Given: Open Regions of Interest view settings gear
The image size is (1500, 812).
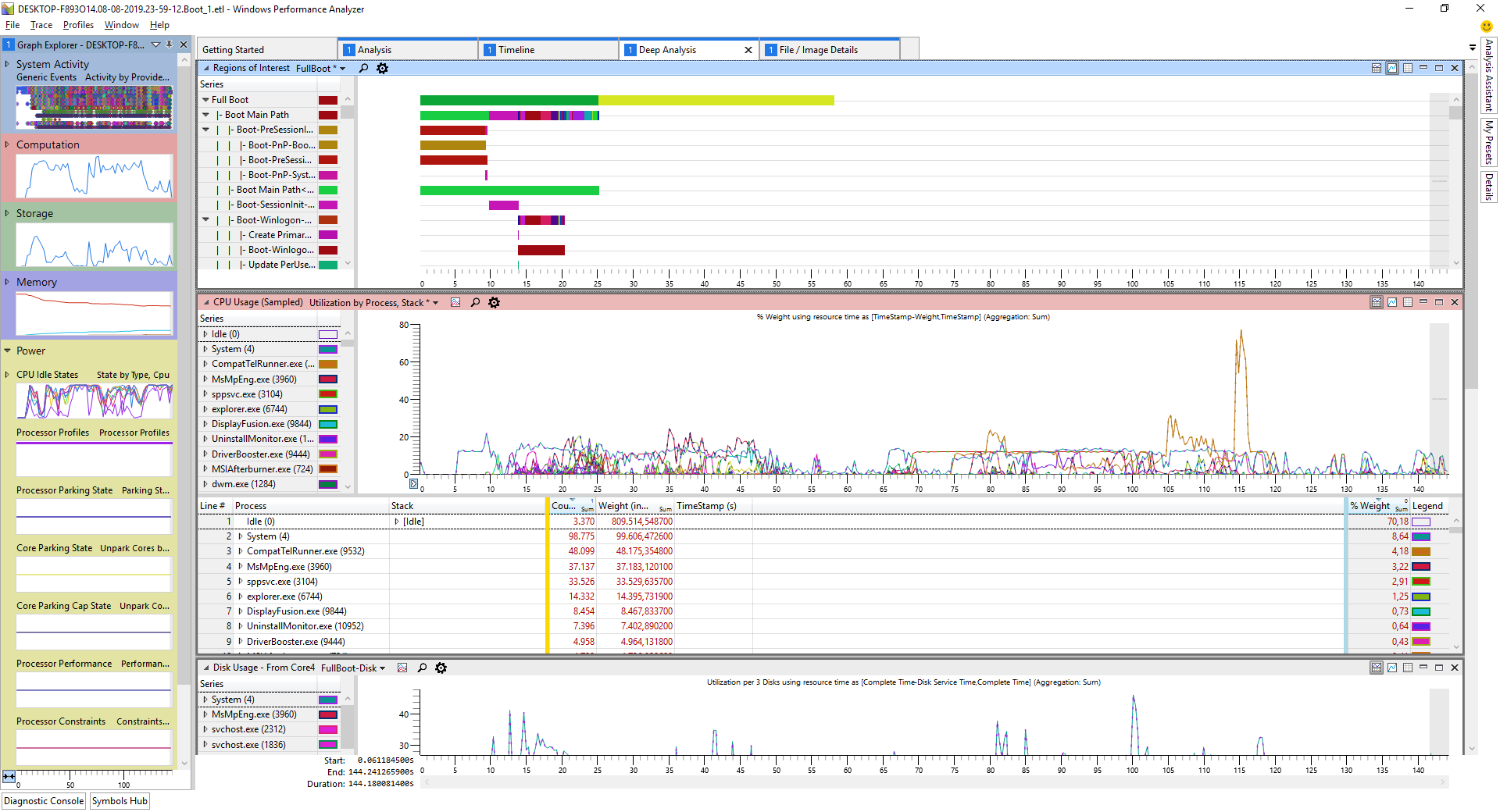Looking at the screenshot, I should pyautogui.click(x=382, y=69).
